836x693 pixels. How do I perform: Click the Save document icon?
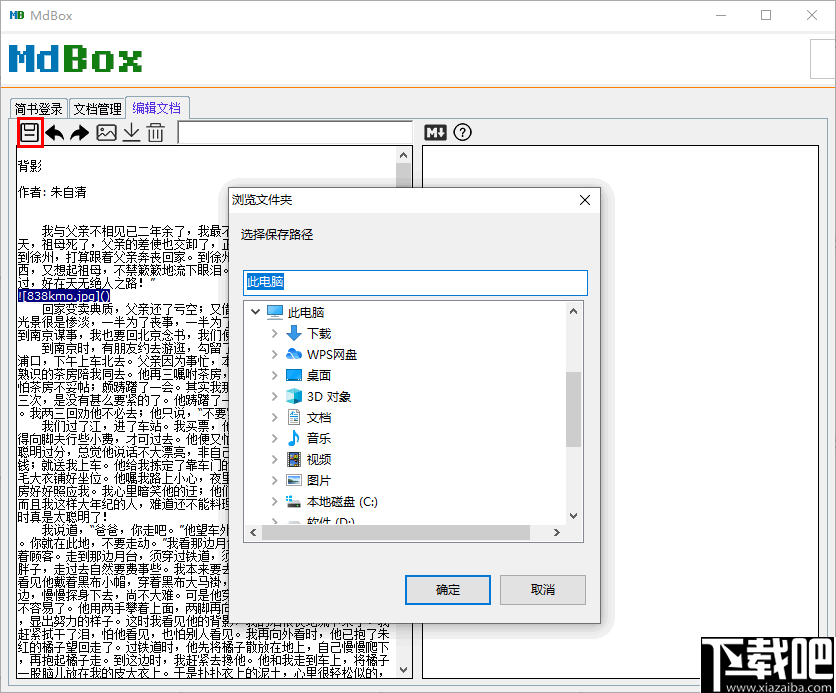coord(29,131)
